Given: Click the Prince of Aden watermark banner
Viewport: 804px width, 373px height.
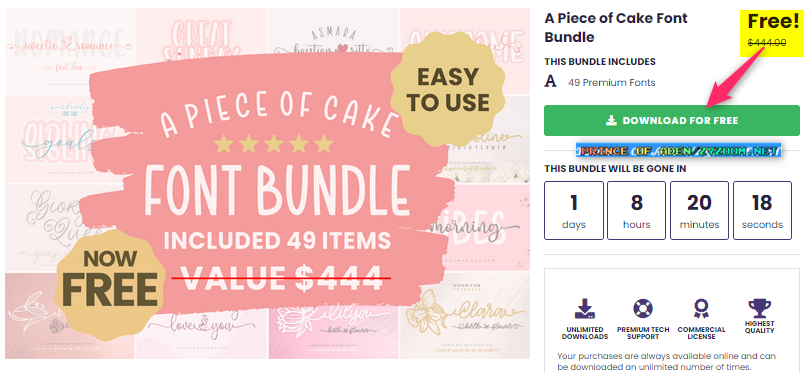Looking at the screenshot, I should [678, 151].
